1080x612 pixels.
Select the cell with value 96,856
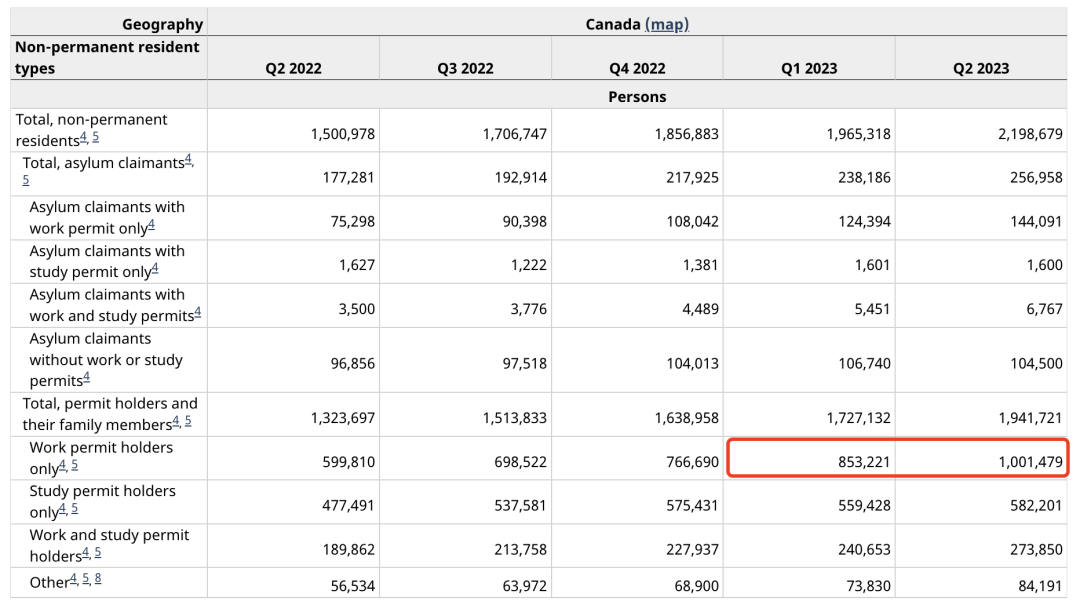(x=293, y=360)
